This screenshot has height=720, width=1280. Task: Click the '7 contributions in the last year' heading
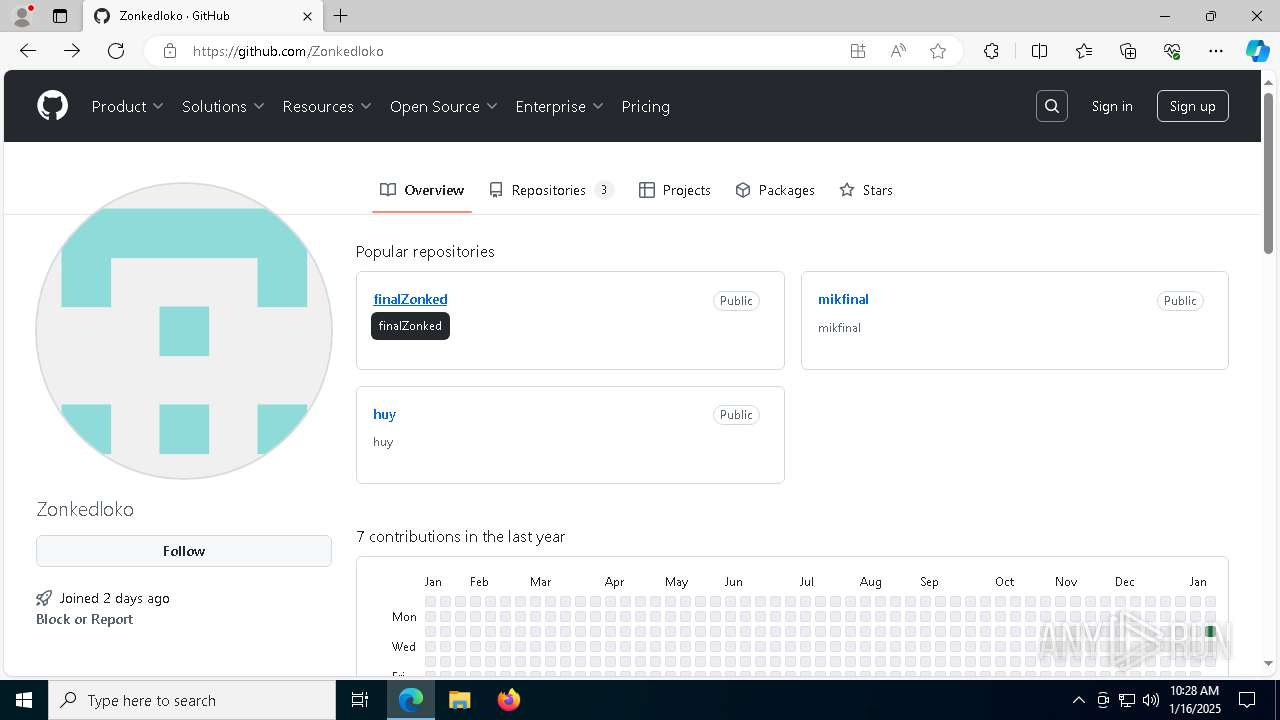click(x=461, y=537)
